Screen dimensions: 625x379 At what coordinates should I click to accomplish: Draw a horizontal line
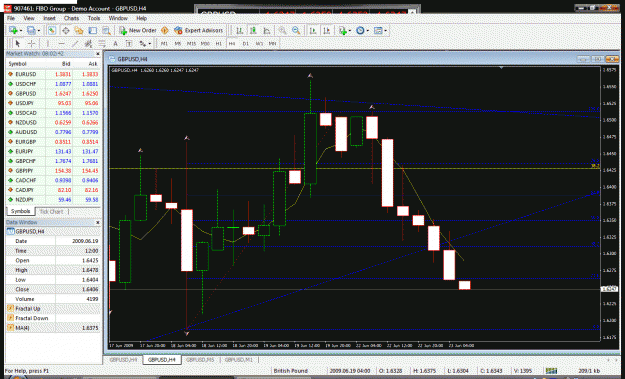pyautogui.click(x=61, y=43)
